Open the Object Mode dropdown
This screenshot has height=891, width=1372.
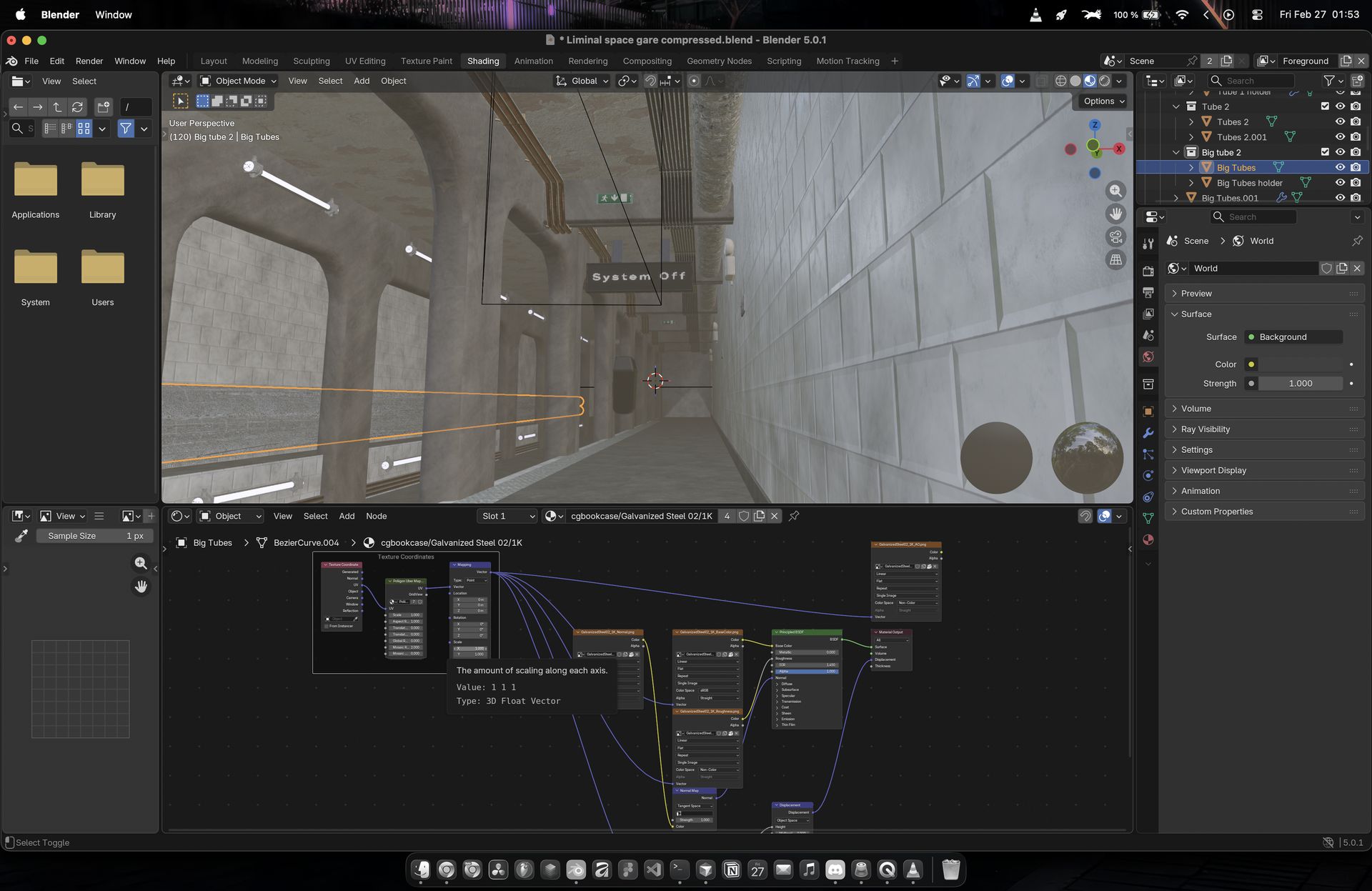click(238, 81)
